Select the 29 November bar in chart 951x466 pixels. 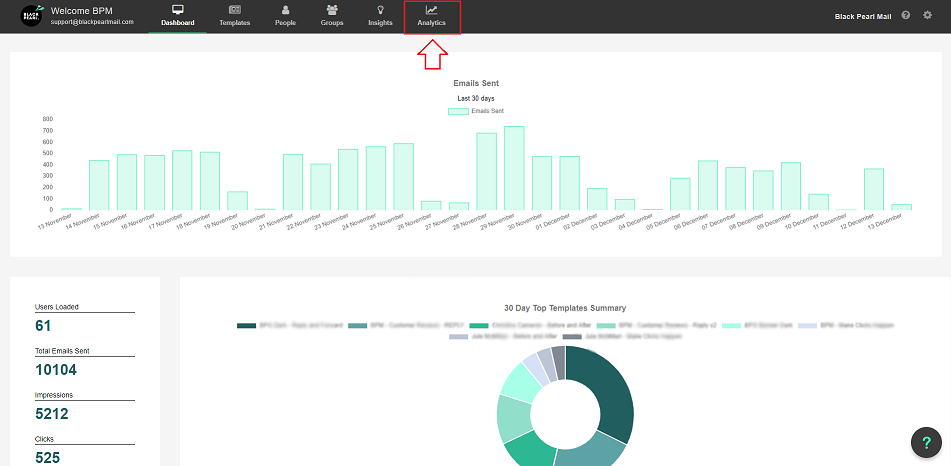pos(514,168)
